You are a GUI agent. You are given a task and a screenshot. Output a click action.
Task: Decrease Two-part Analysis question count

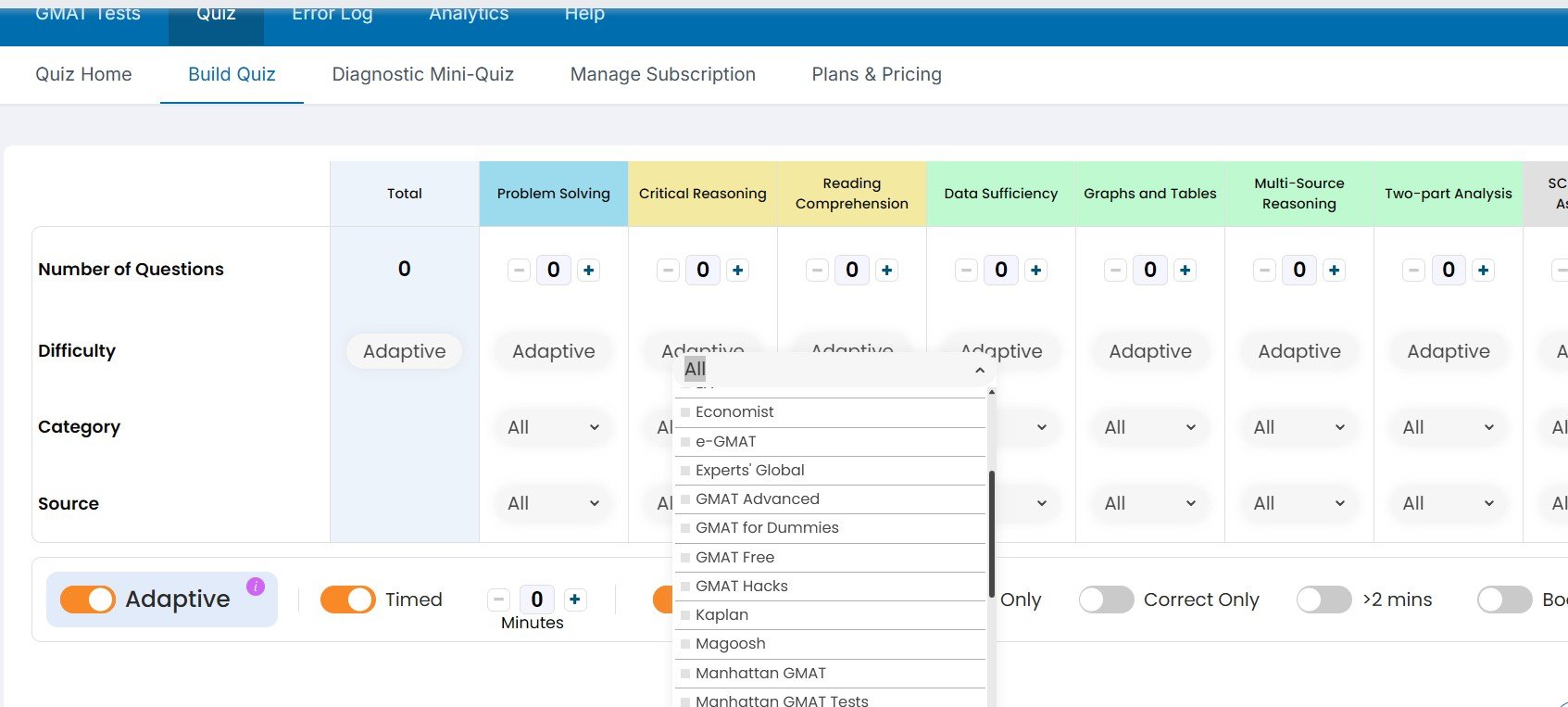point(1413,271)
